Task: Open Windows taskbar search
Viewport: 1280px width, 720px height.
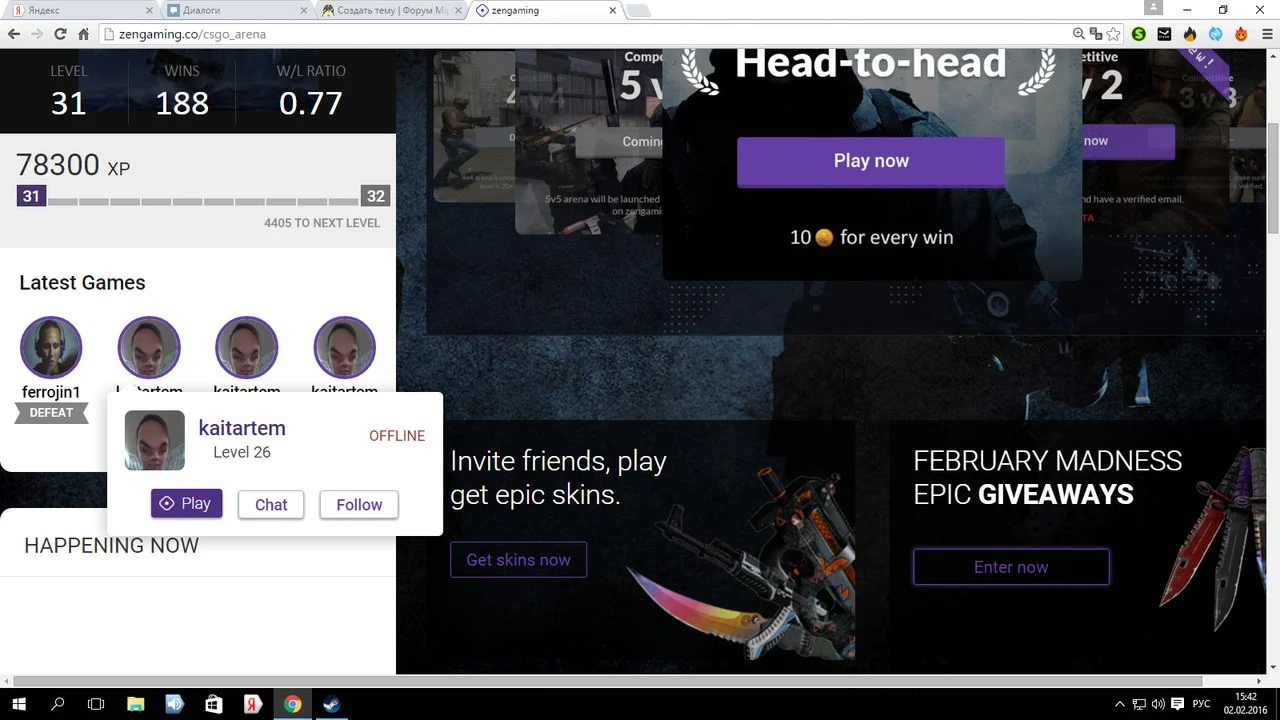Action: point(57,704)
